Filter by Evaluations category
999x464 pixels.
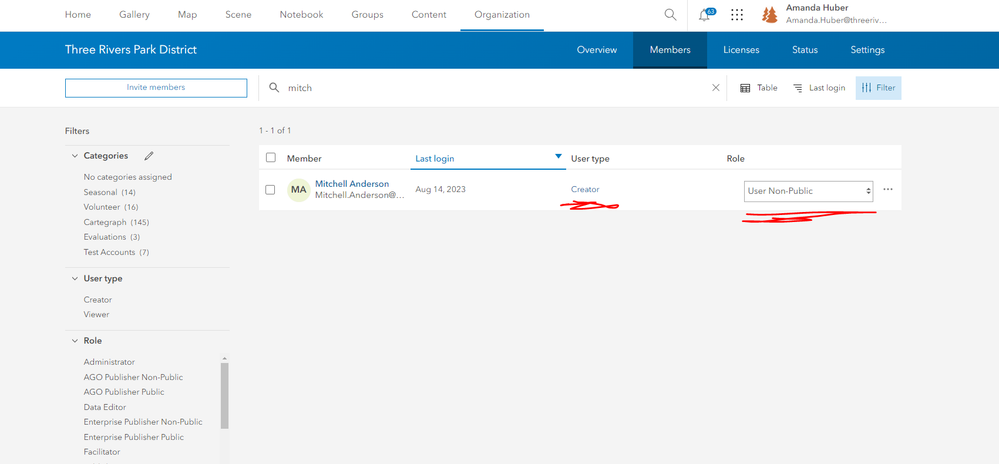(112, 237)
